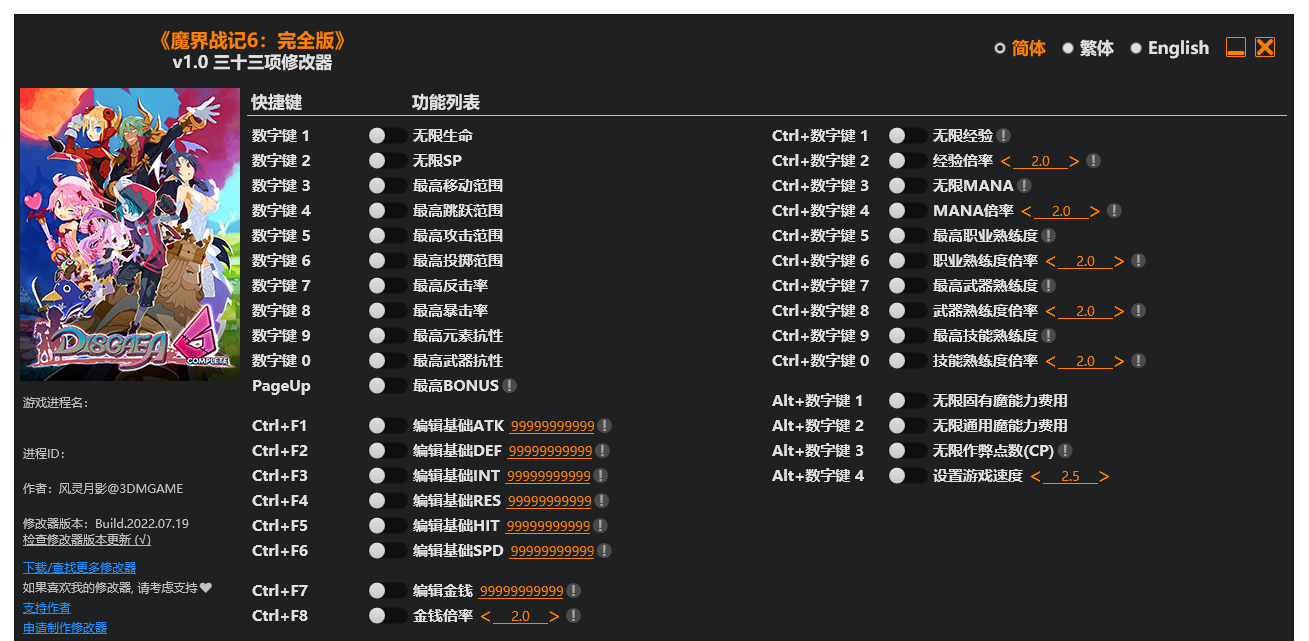Enable 设置游戏速度 toggle
The height and width of the screenshot is (641, 1309).
[907, 476]
